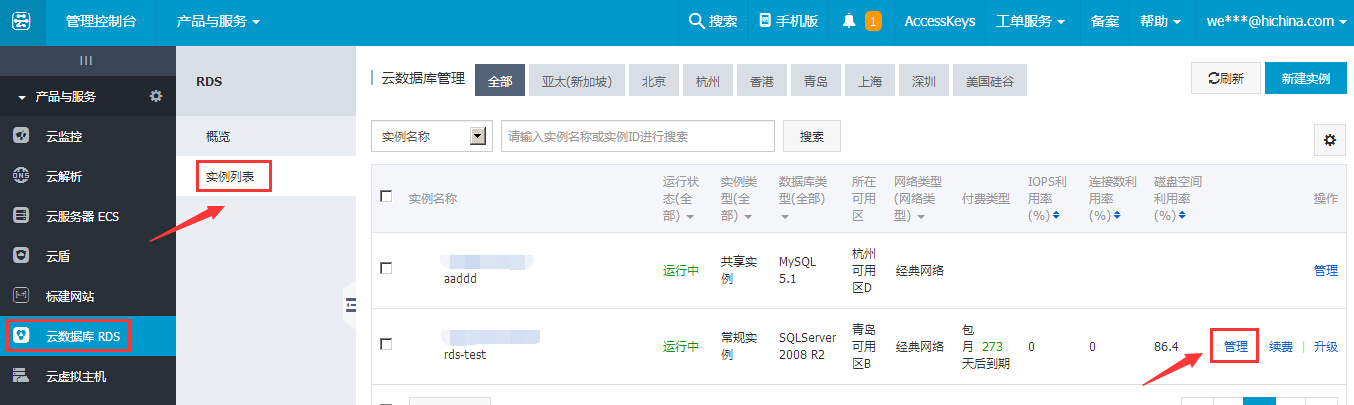Screen dimensions: 1354x405
Task: Click 管理 link for rds-test instance
Action: (1236, 346)
